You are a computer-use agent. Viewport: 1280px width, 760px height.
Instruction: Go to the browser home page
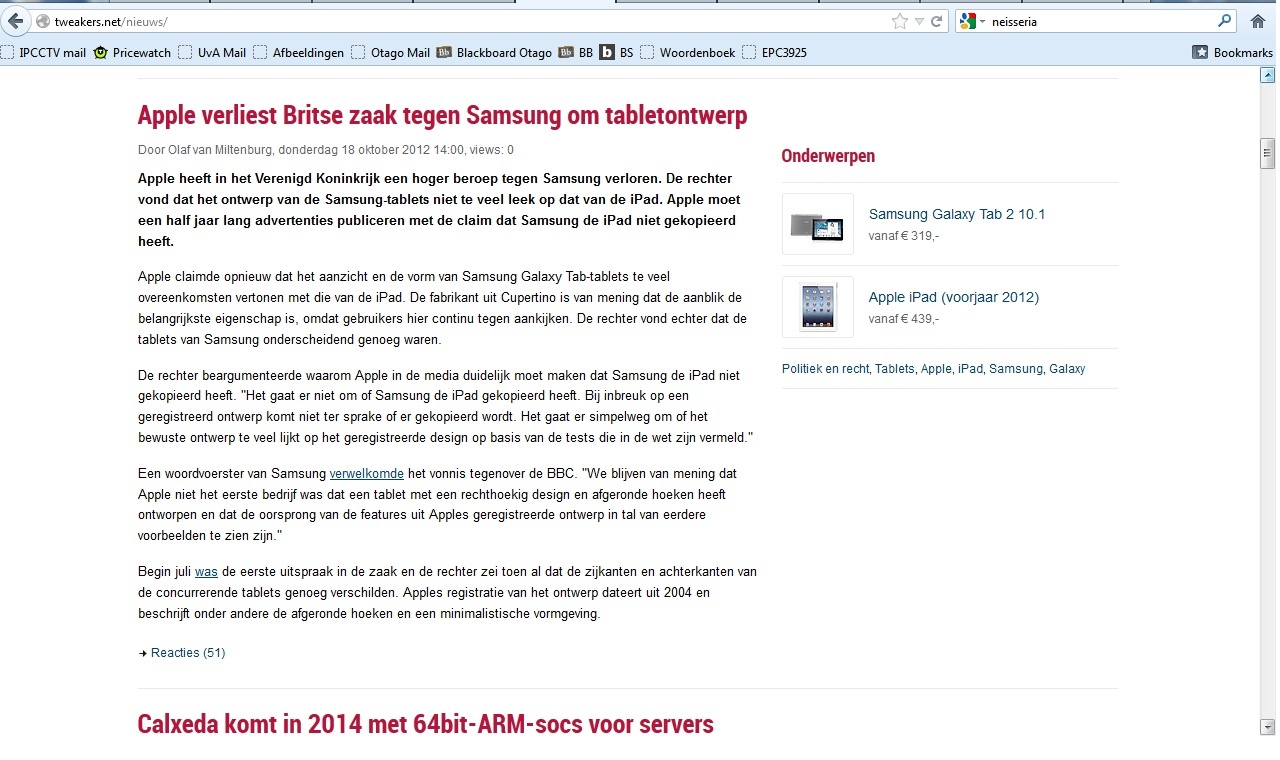pyautogui.click(x=1258, y=21)
